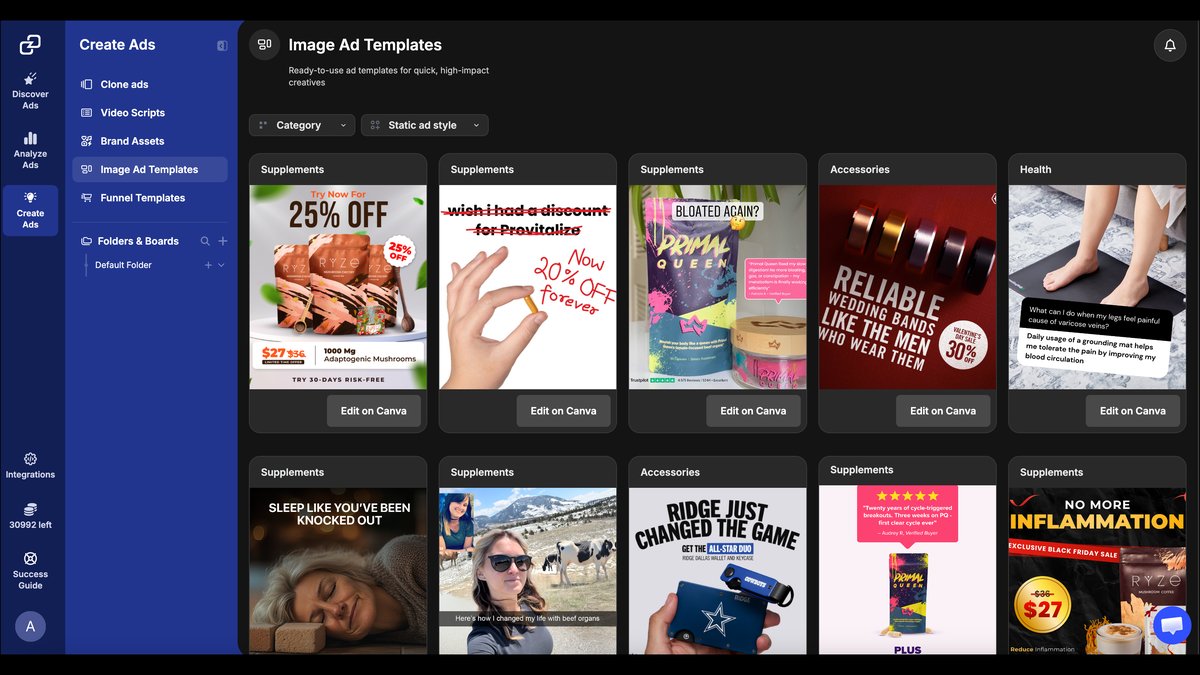Open Integrations page
1200x675 pixels.
pos(30,466)
